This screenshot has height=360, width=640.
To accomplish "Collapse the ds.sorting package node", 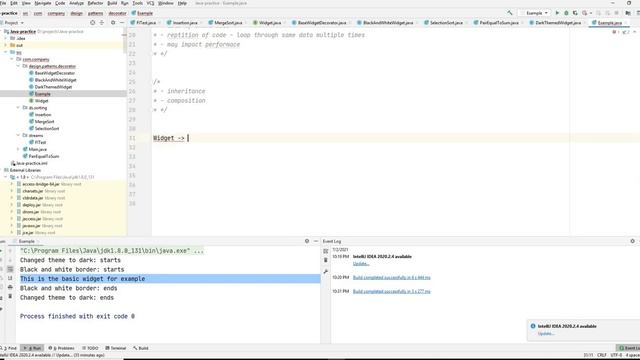I will click(18, 108).
